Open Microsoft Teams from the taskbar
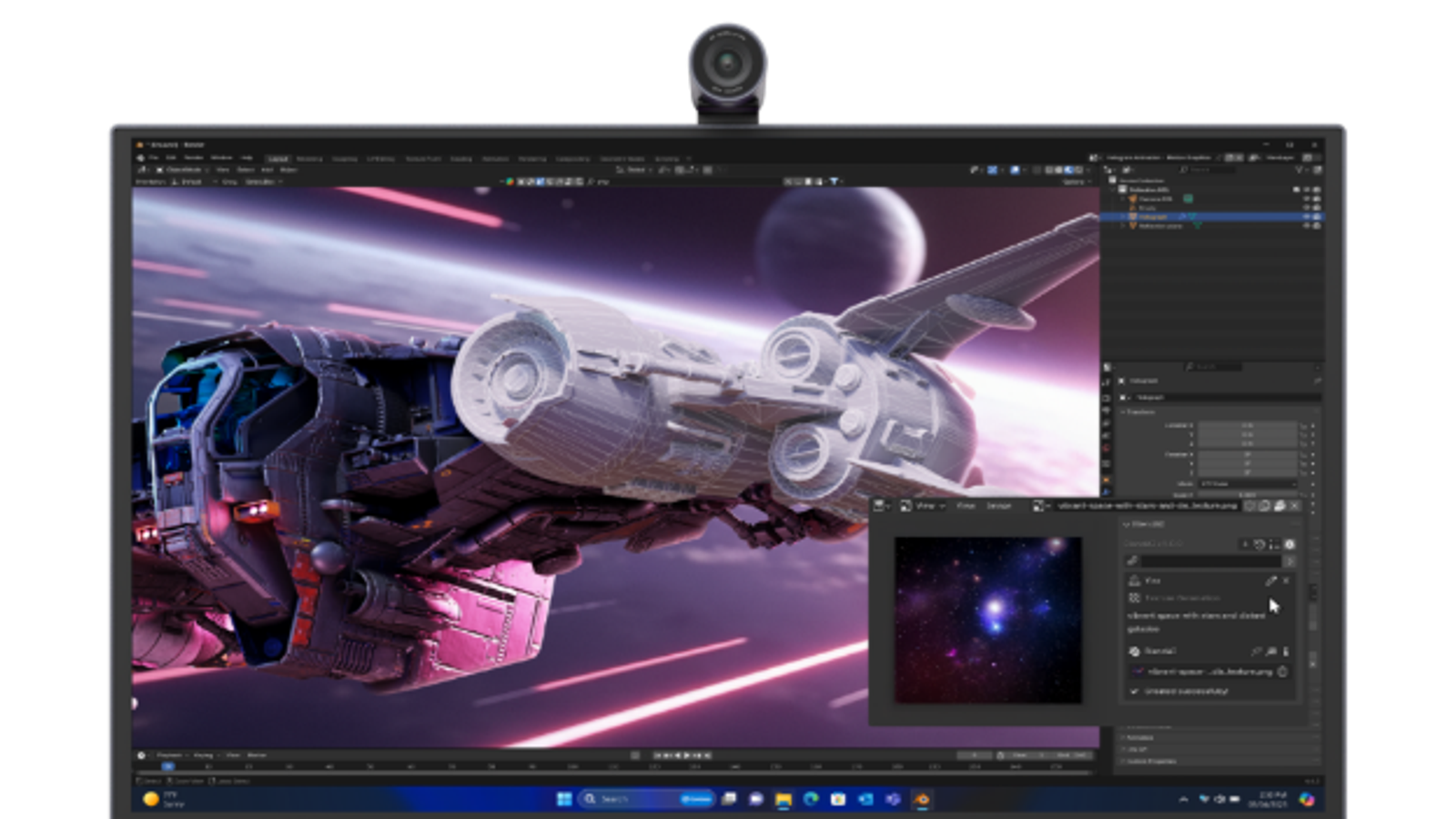Image resolution: width=1456 pixels, height=819 pixels. (x=893, y=799)
